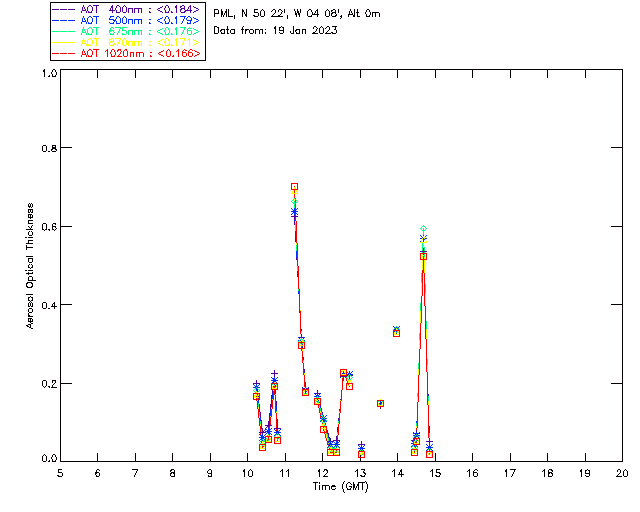
Task: Click the data marker at 13 GMT
Action: (361, 453)
